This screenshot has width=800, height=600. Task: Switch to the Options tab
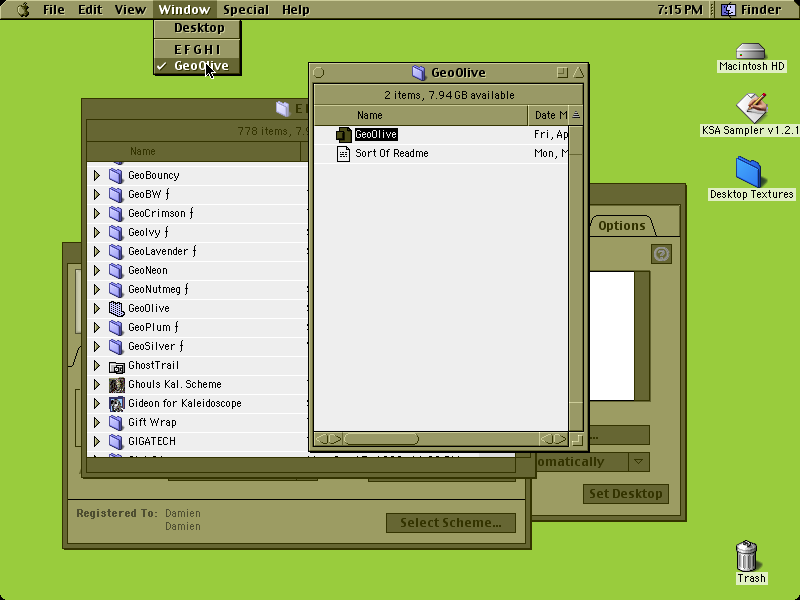(621, 226)
